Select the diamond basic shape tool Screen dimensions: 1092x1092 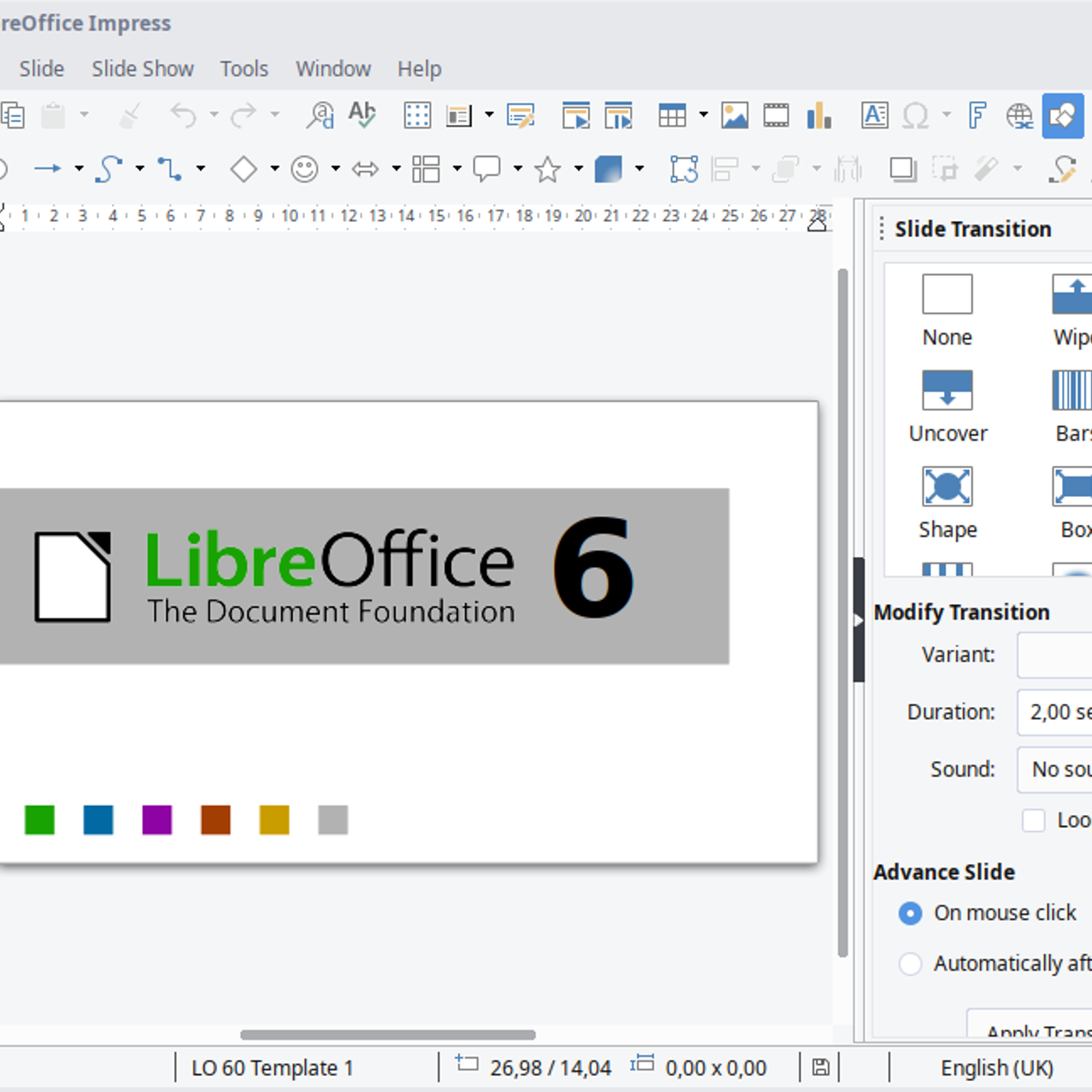coord(244,169)
